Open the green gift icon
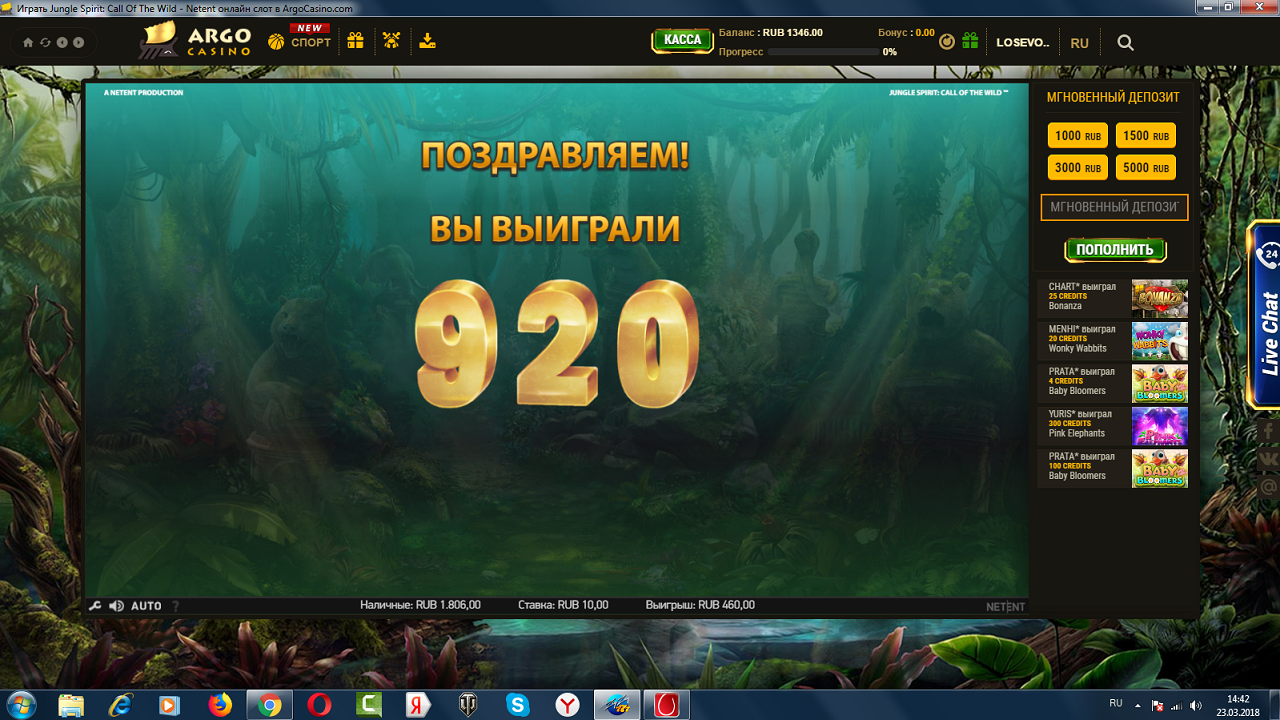The image size is (1280, 720). click(970, 41)
